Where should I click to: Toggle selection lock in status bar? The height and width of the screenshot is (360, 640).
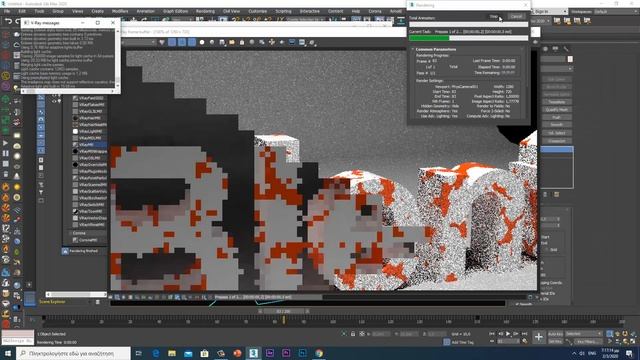pos(353,334)
